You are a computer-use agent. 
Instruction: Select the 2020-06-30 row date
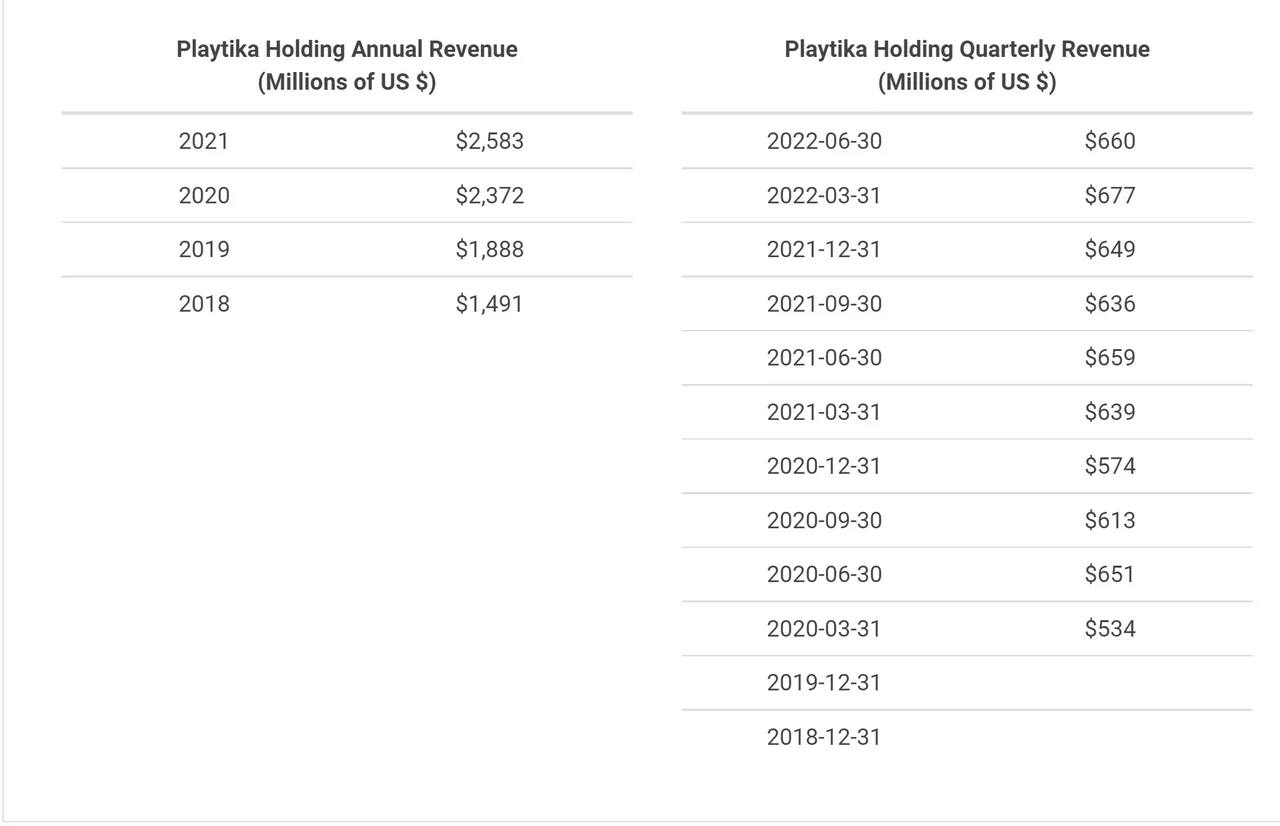(x=825, y=574)
